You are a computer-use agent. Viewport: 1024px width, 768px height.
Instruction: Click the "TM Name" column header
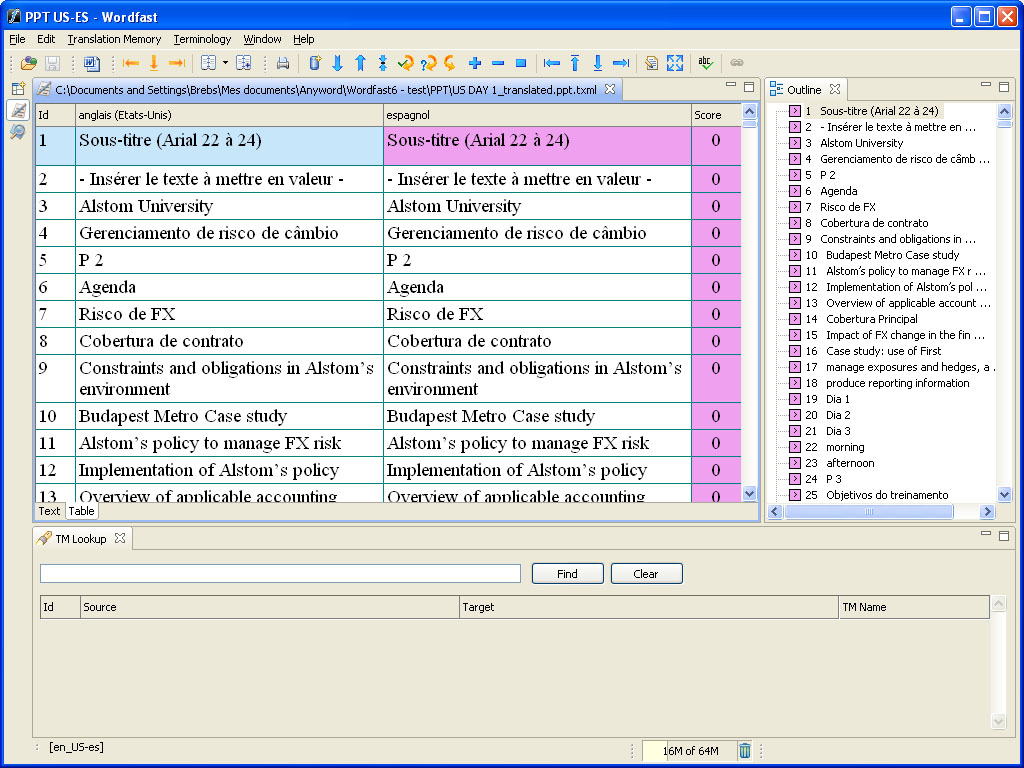914,607
